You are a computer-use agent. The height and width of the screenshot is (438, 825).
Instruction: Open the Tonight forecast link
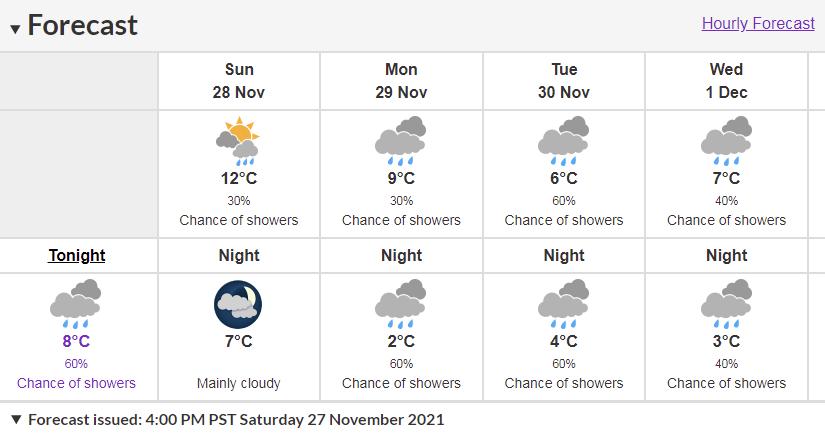coord(76,255)
